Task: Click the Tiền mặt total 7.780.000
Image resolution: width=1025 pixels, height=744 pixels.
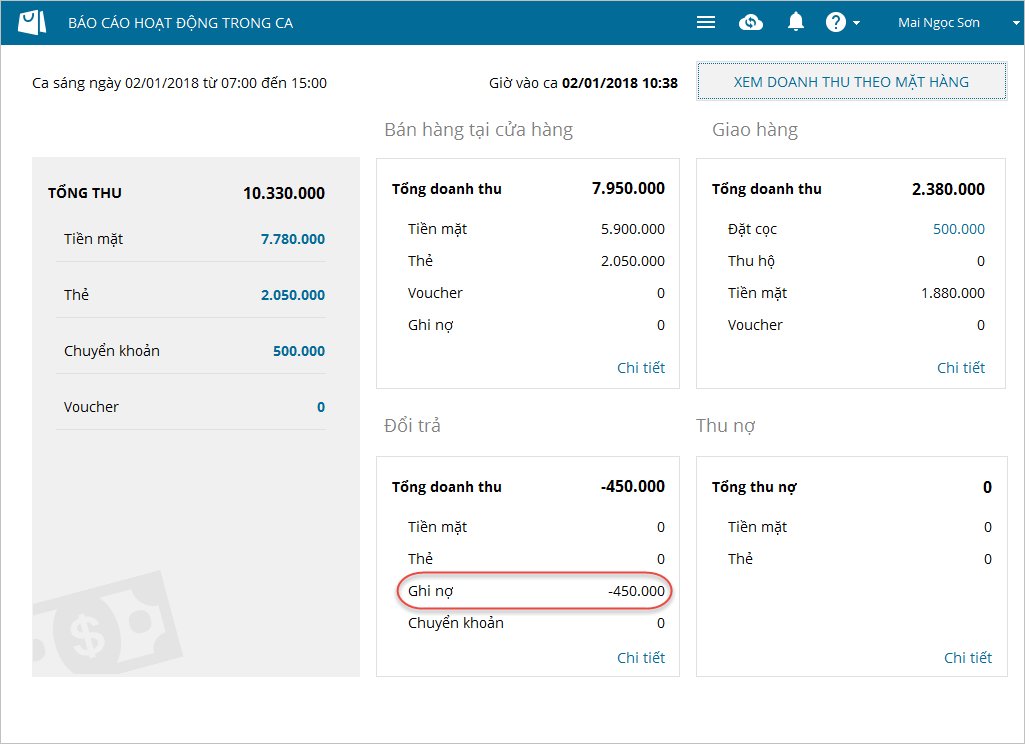Action: click(x=293, y=239)
